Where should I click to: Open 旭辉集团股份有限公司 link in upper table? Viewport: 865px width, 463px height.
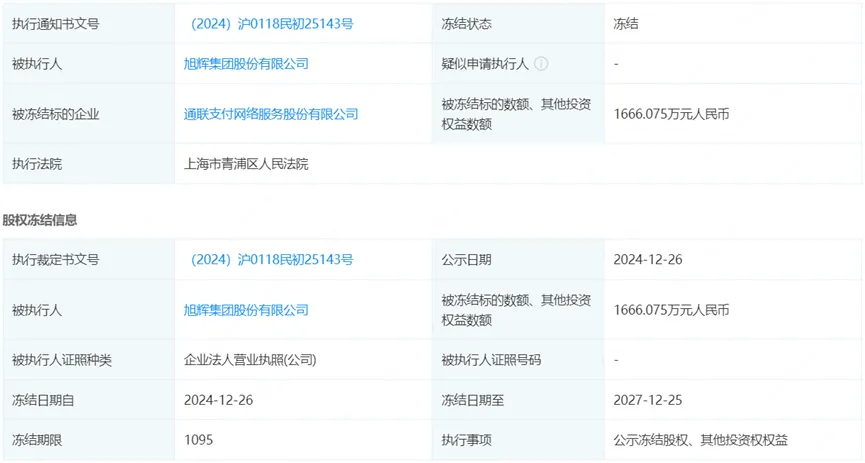pos(246,64)
